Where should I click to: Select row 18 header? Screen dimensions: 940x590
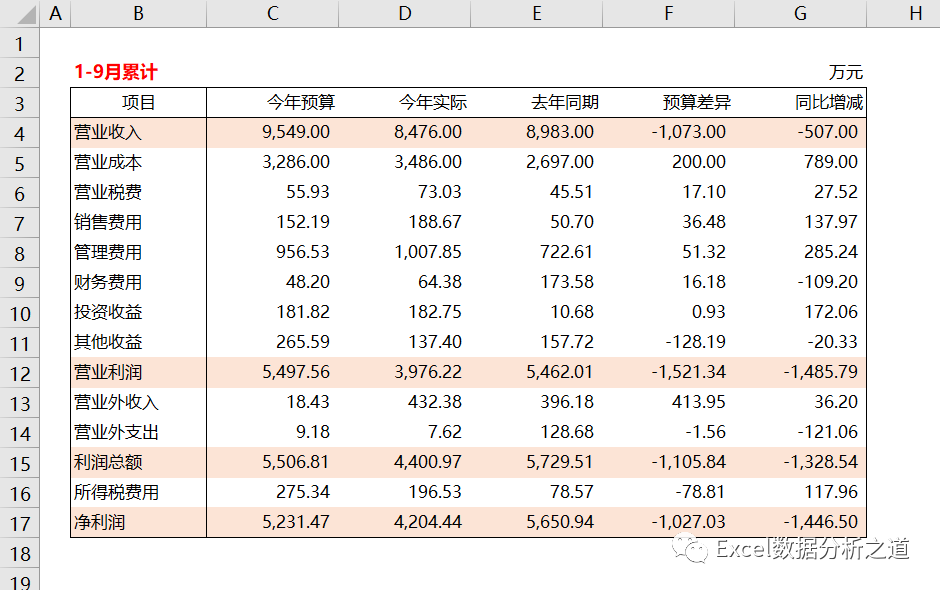pyautogui.click(x=20, y=553)
